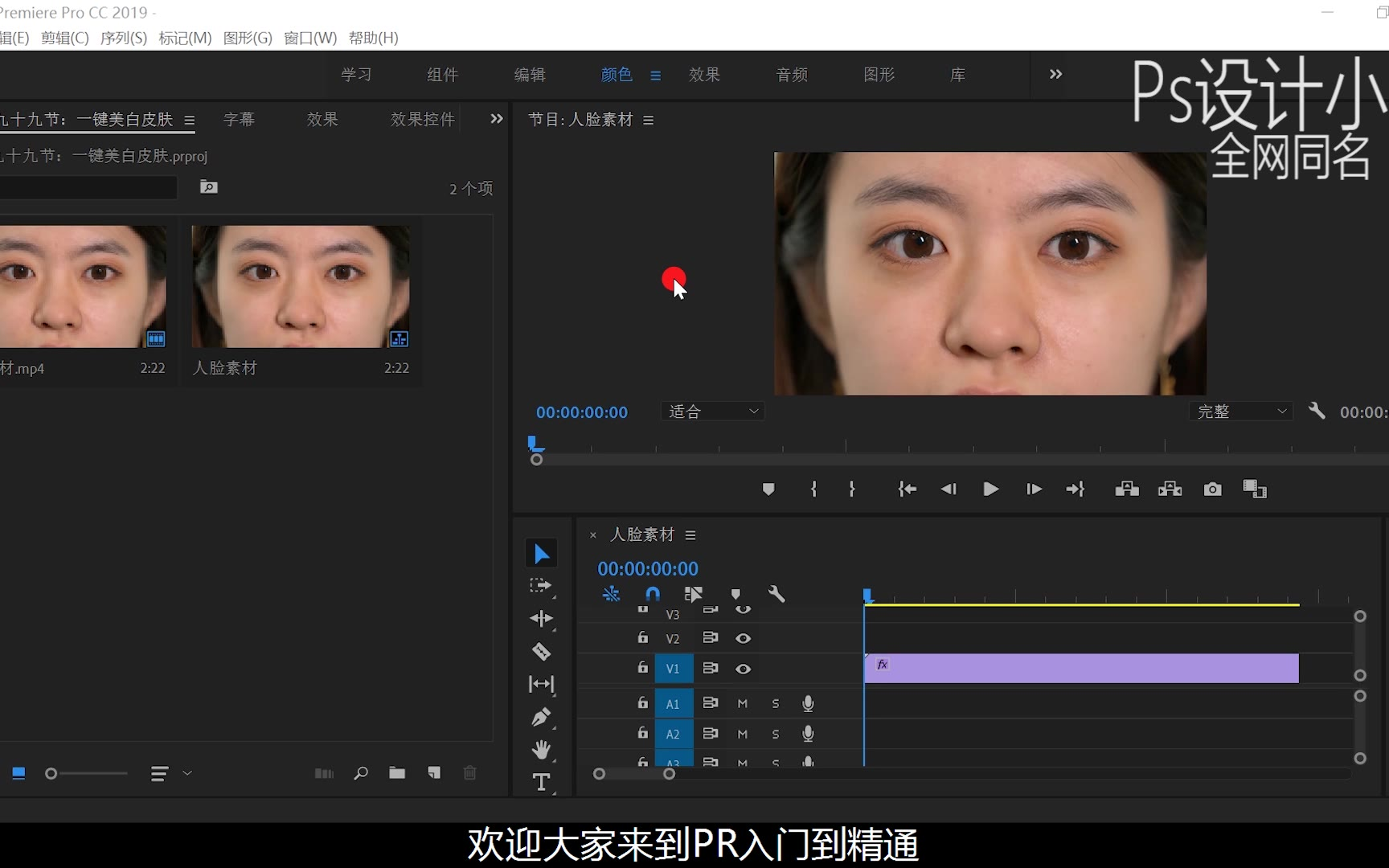Open the 完整 playback resolution dropdown
The width and height of the screenshot is (1389, 868).
pyautogui.click(x=1241, y=411)
